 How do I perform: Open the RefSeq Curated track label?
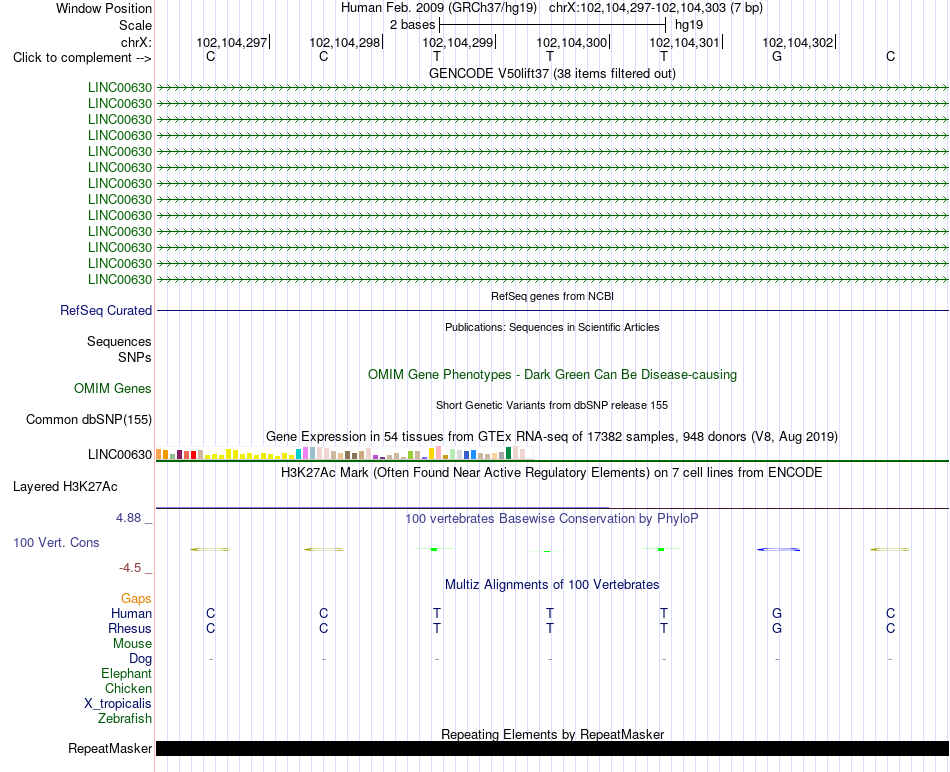click(x=106, y=310)
